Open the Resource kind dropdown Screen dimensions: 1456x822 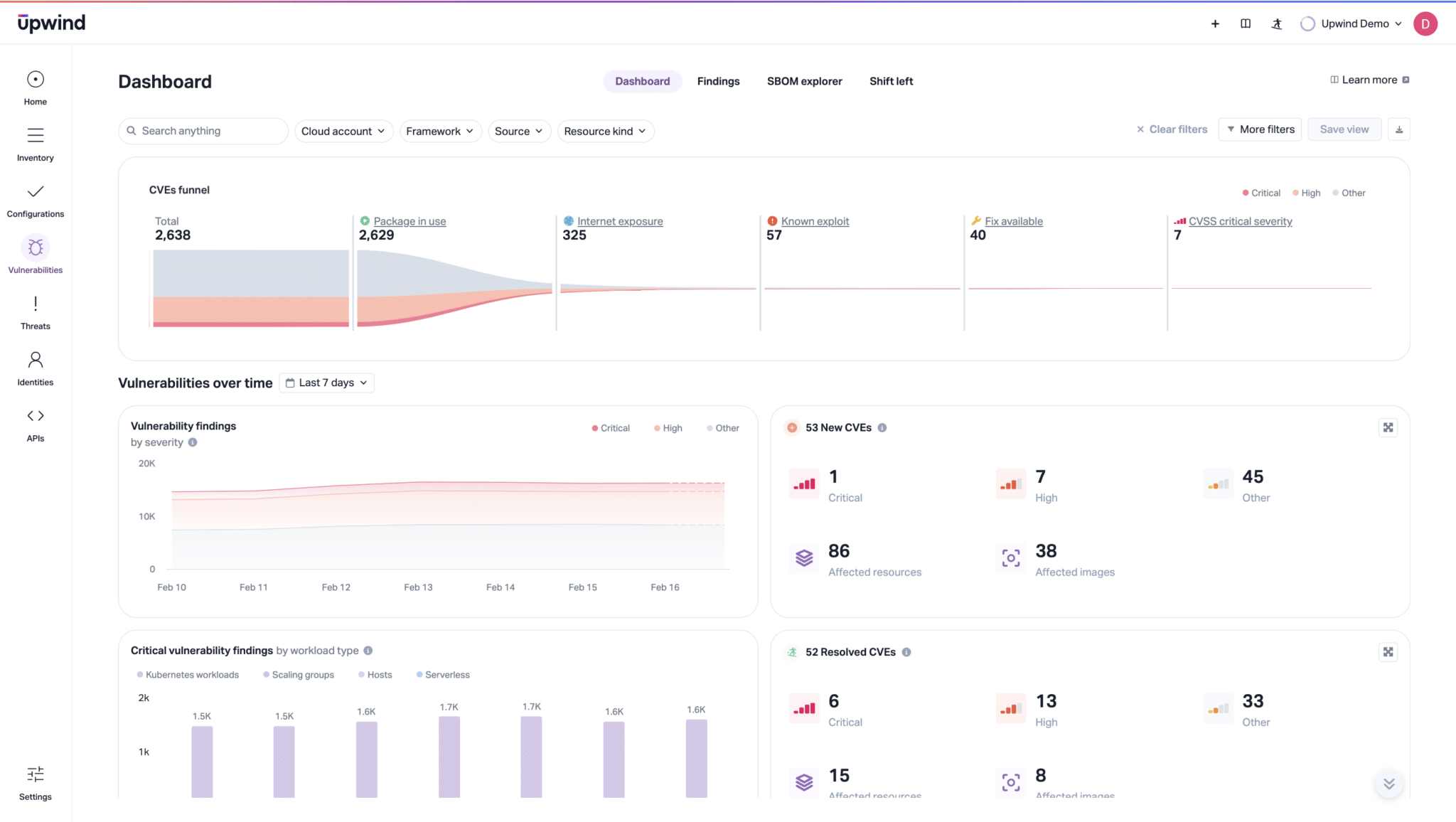tap(605, 131)
